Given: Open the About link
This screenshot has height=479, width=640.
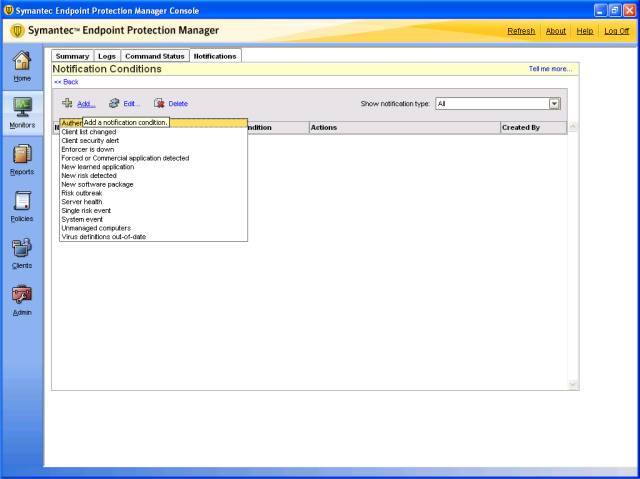Looking at the screenshot, I should (x=556, y=31).
